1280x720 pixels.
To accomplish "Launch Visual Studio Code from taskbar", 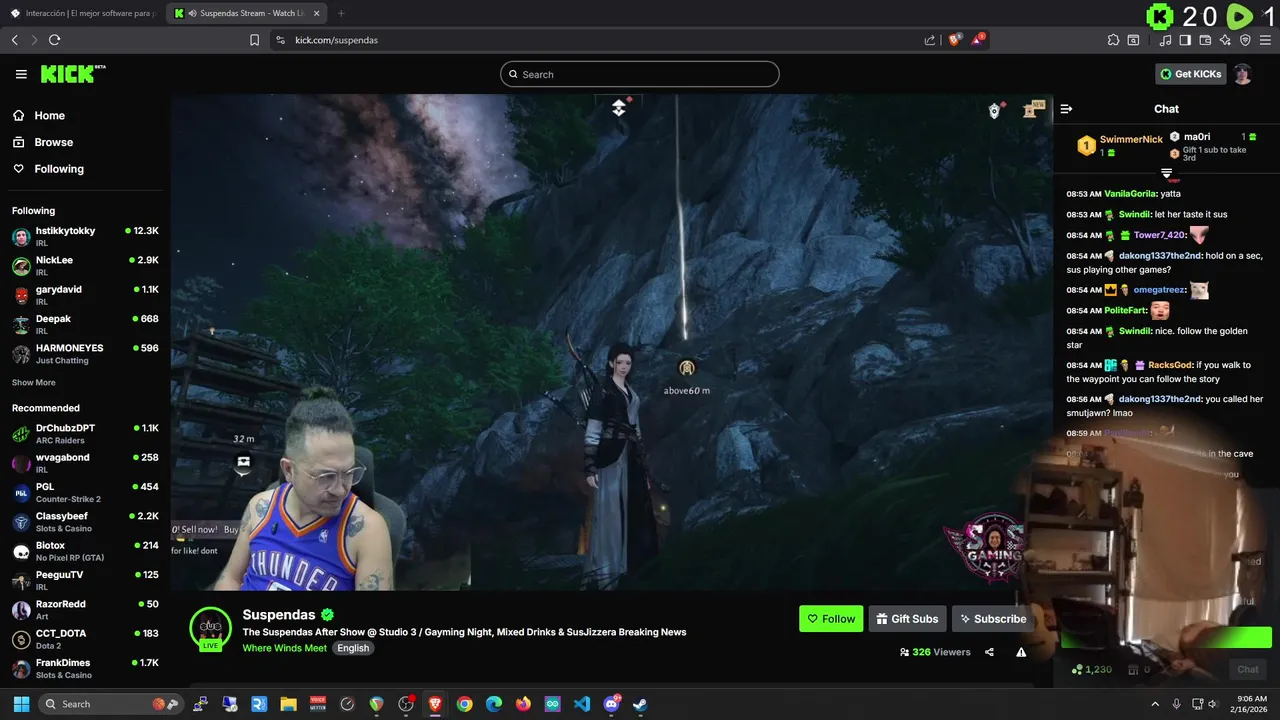I will coord(582,704).
